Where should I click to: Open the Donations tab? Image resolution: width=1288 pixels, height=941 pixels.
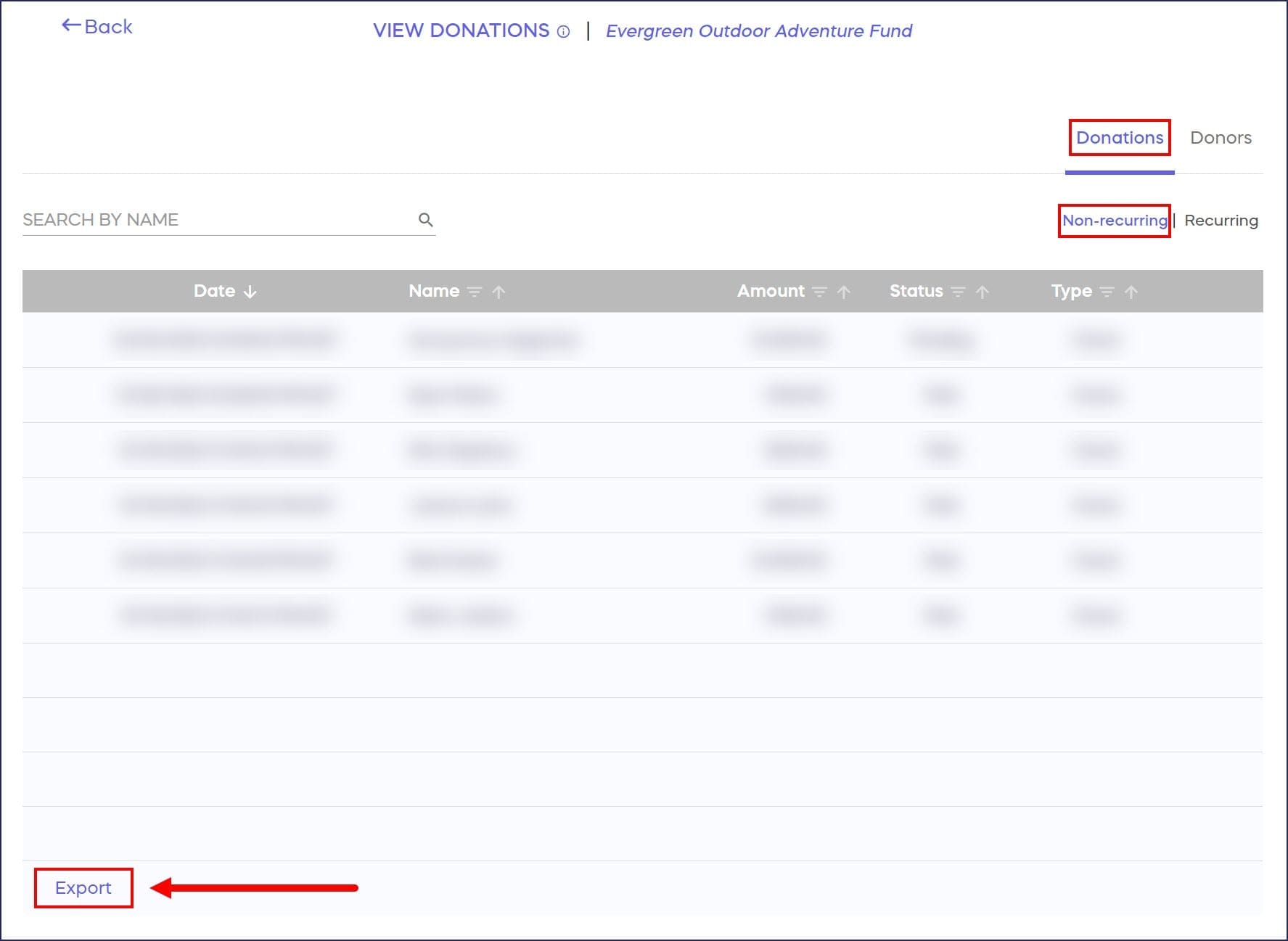coord(1119,138)
